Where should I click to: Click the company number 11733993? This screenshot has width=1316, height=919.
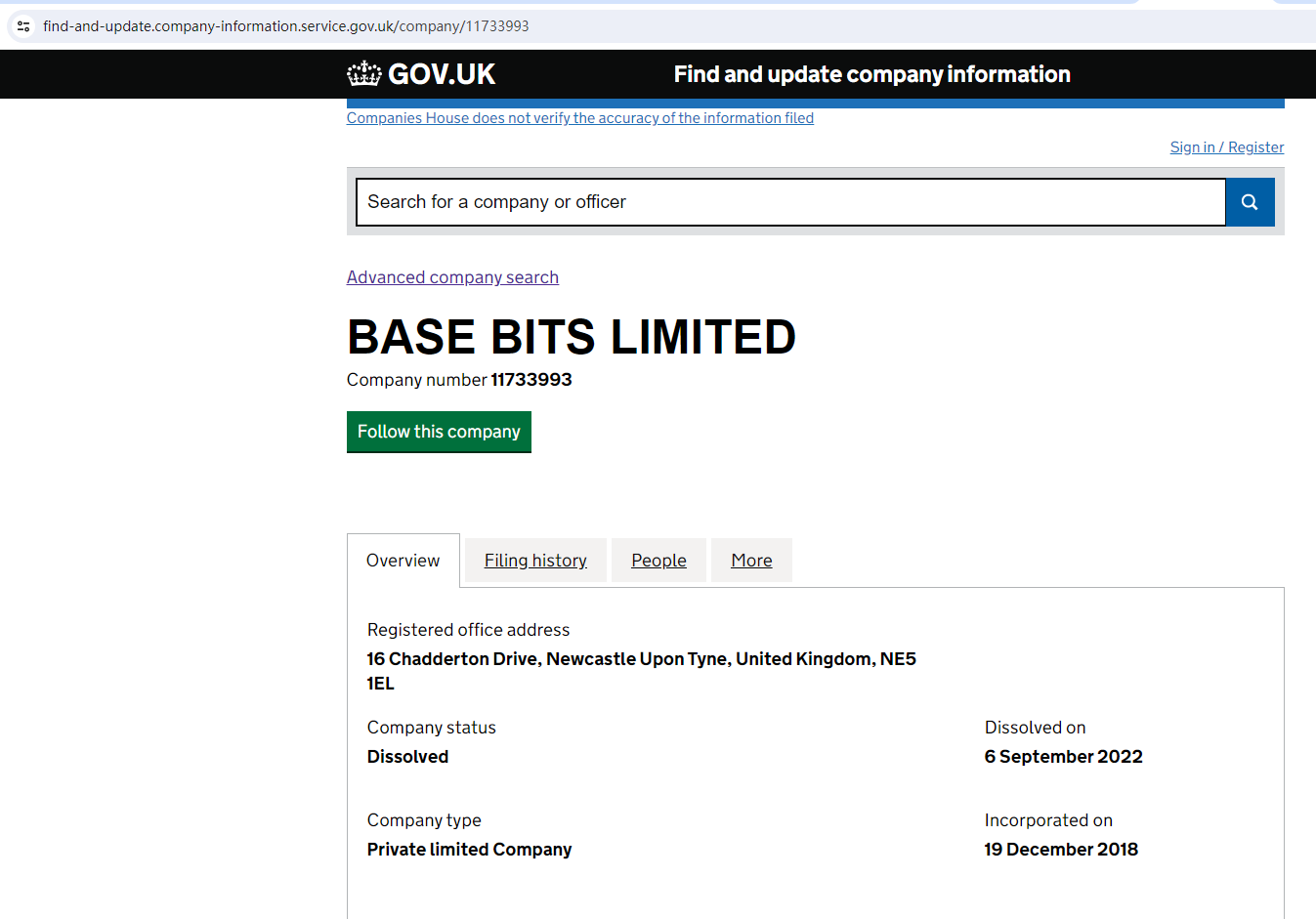click(531, 380)
